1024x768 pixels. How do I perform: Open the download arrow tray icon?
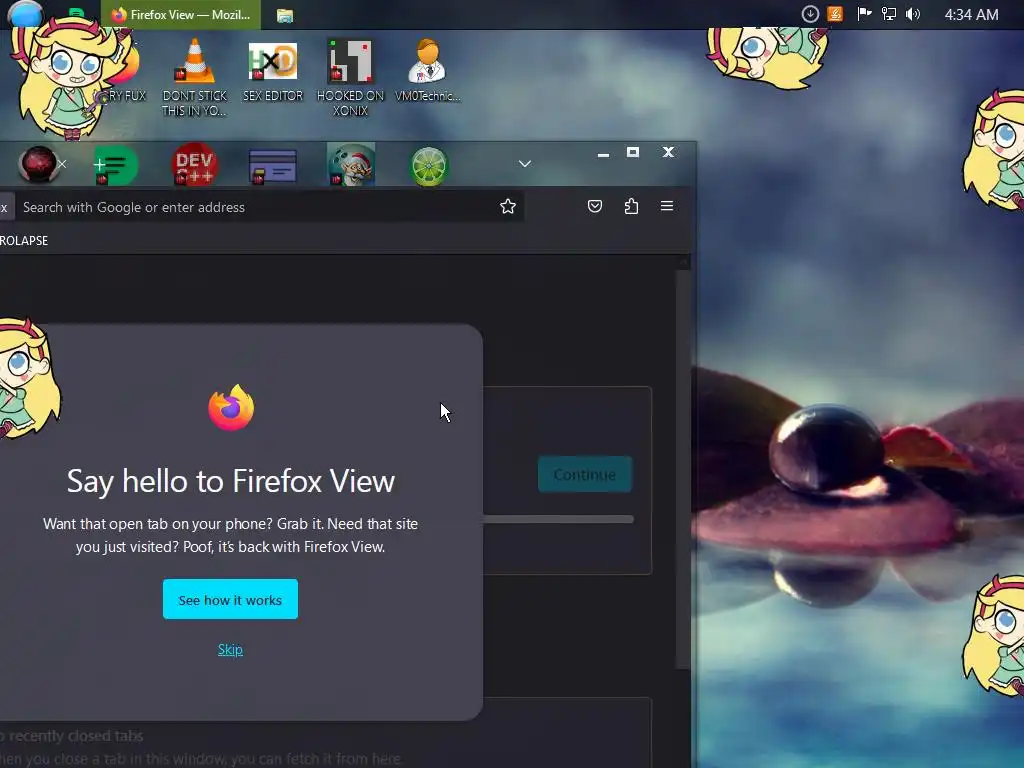(x=810, y=14)
